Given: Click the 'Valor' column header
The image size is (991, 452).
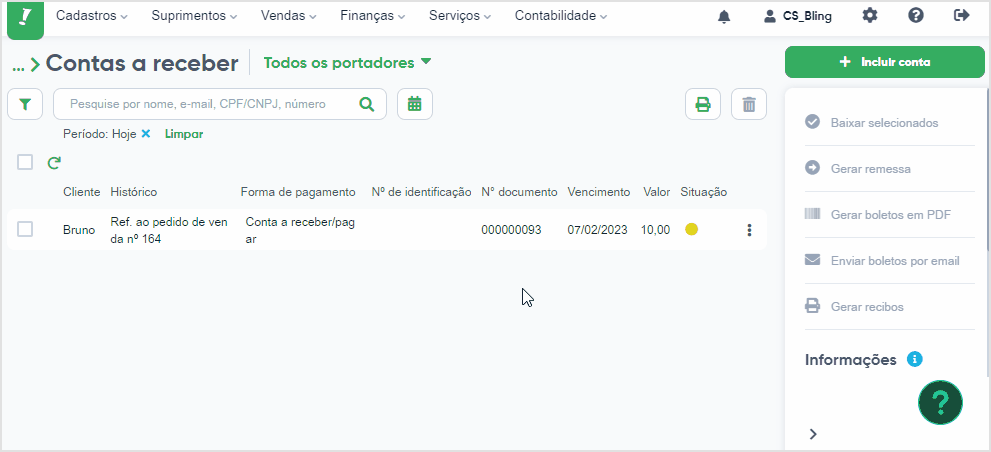Looking at the screenshot, I should 657,192.
